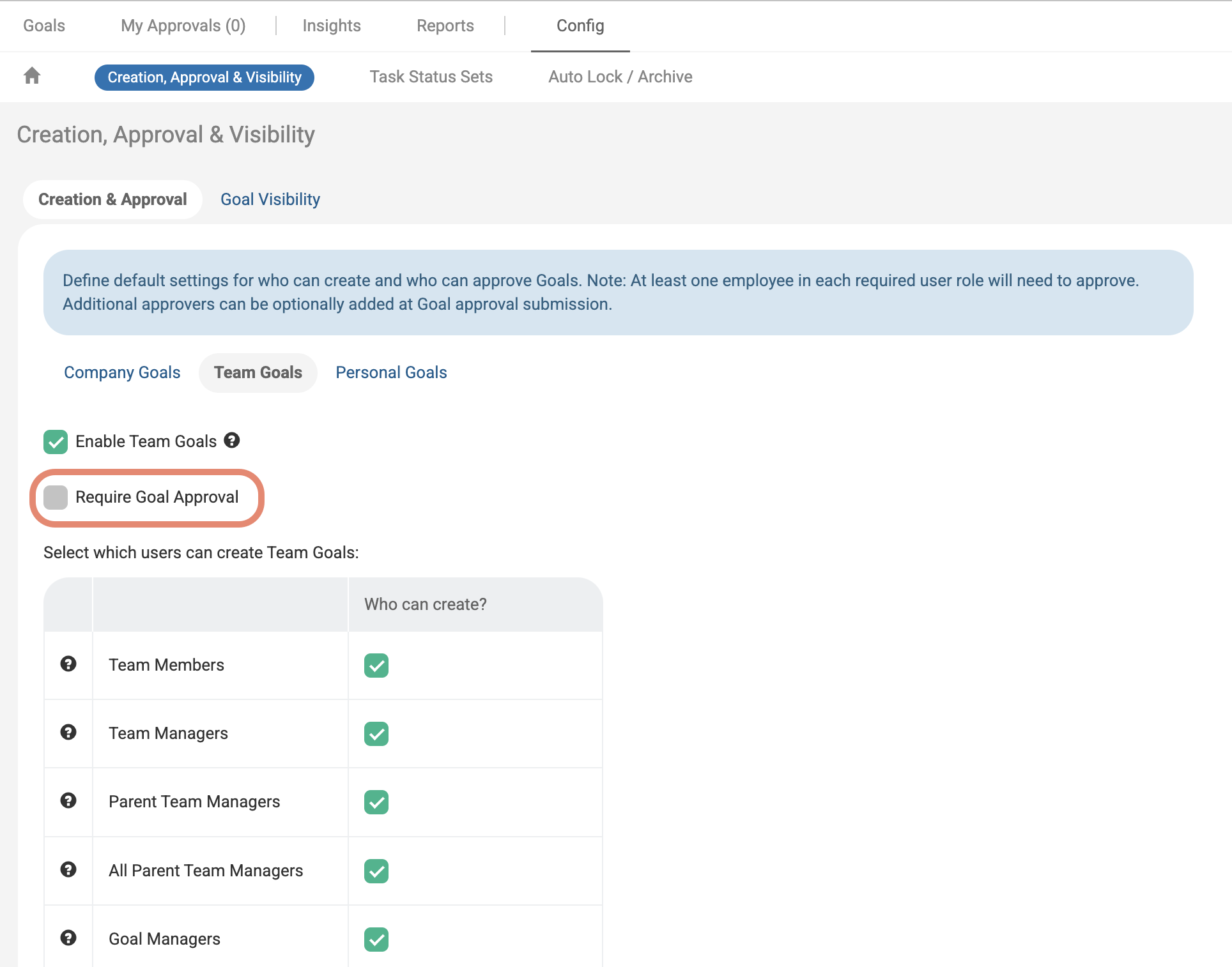
Task: Enable Require Goal Approval checkbox
Action: pyautogui.click(x=56, y=498)
